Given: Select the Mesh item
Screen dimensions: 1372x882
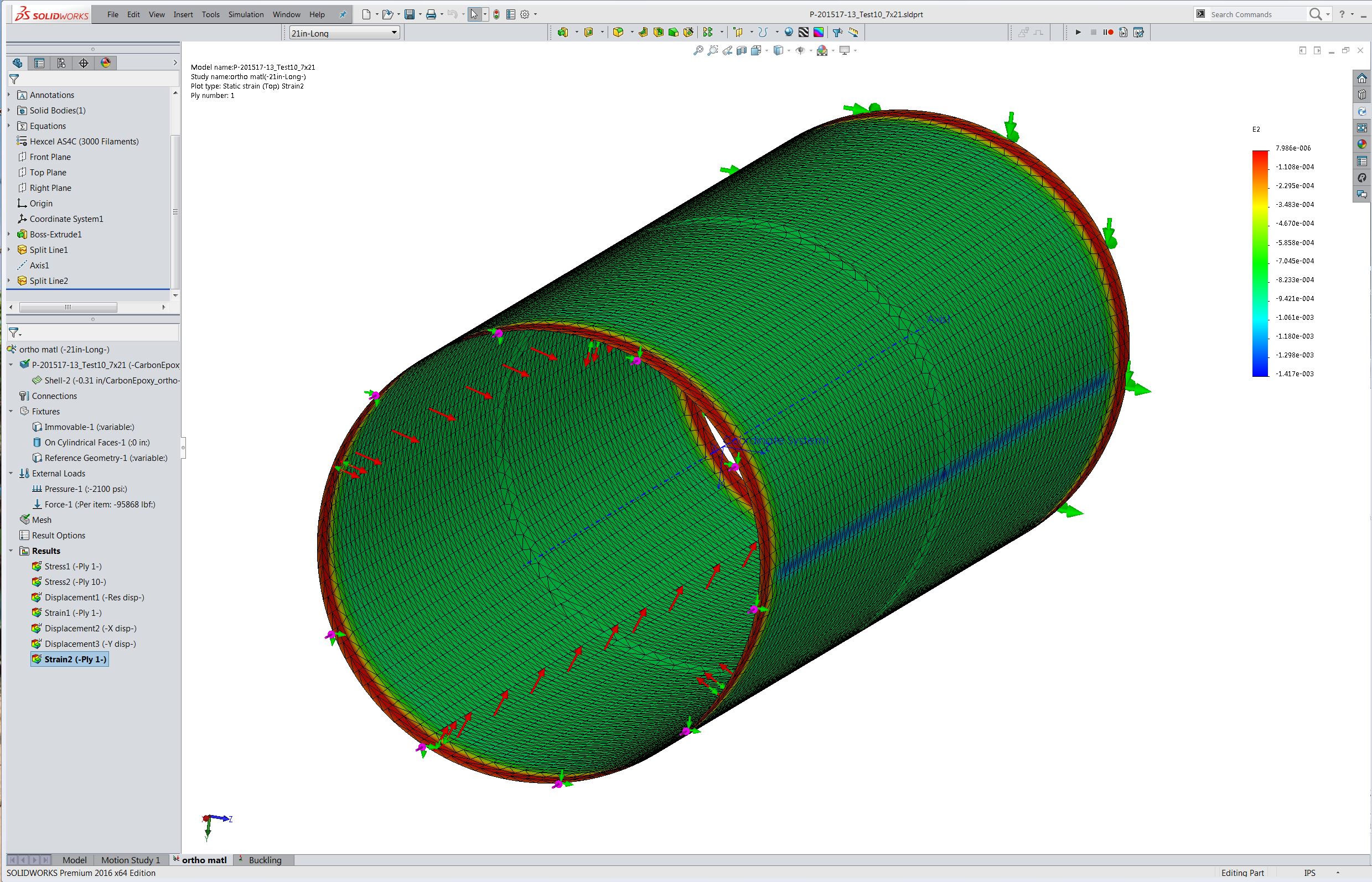Looking at the screenshot, I should (x=35, y=520).
